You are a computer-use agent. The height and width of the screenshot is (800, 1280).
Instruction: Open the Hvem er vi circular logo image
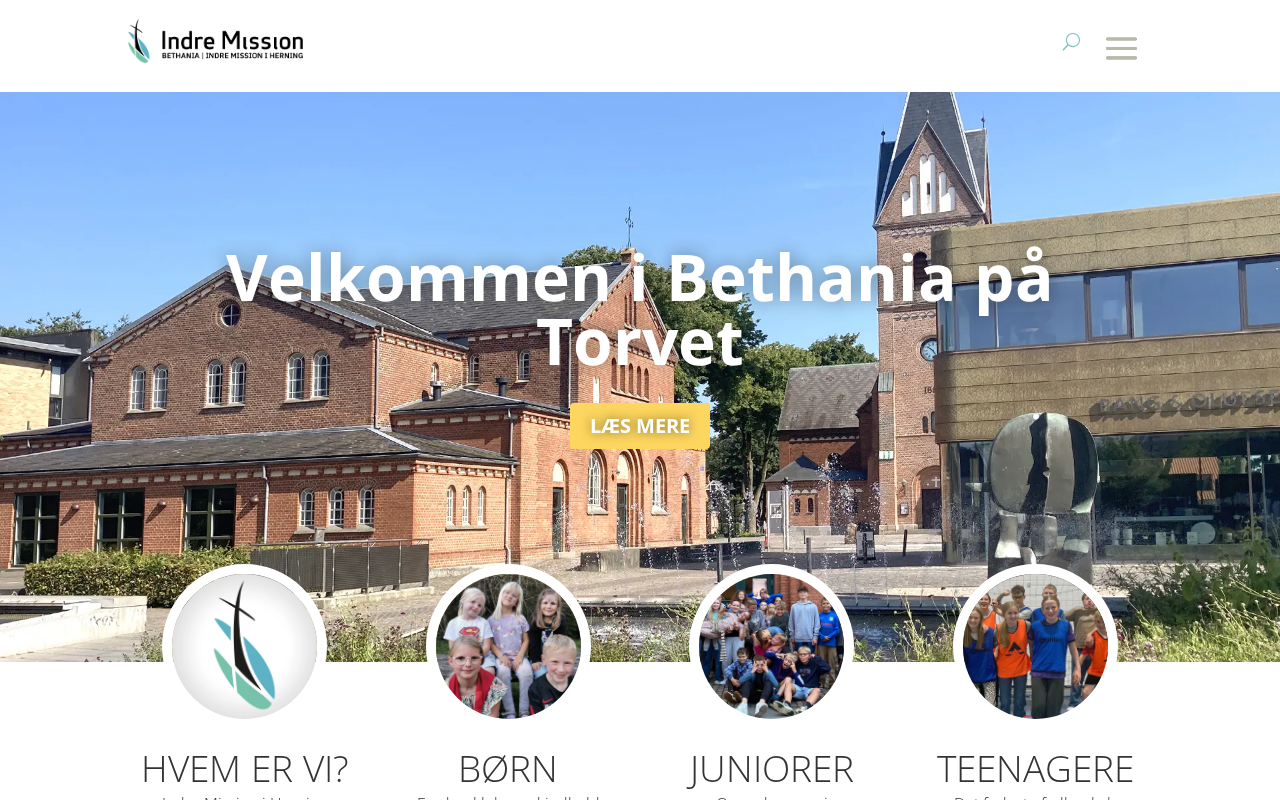coord(244,646)
